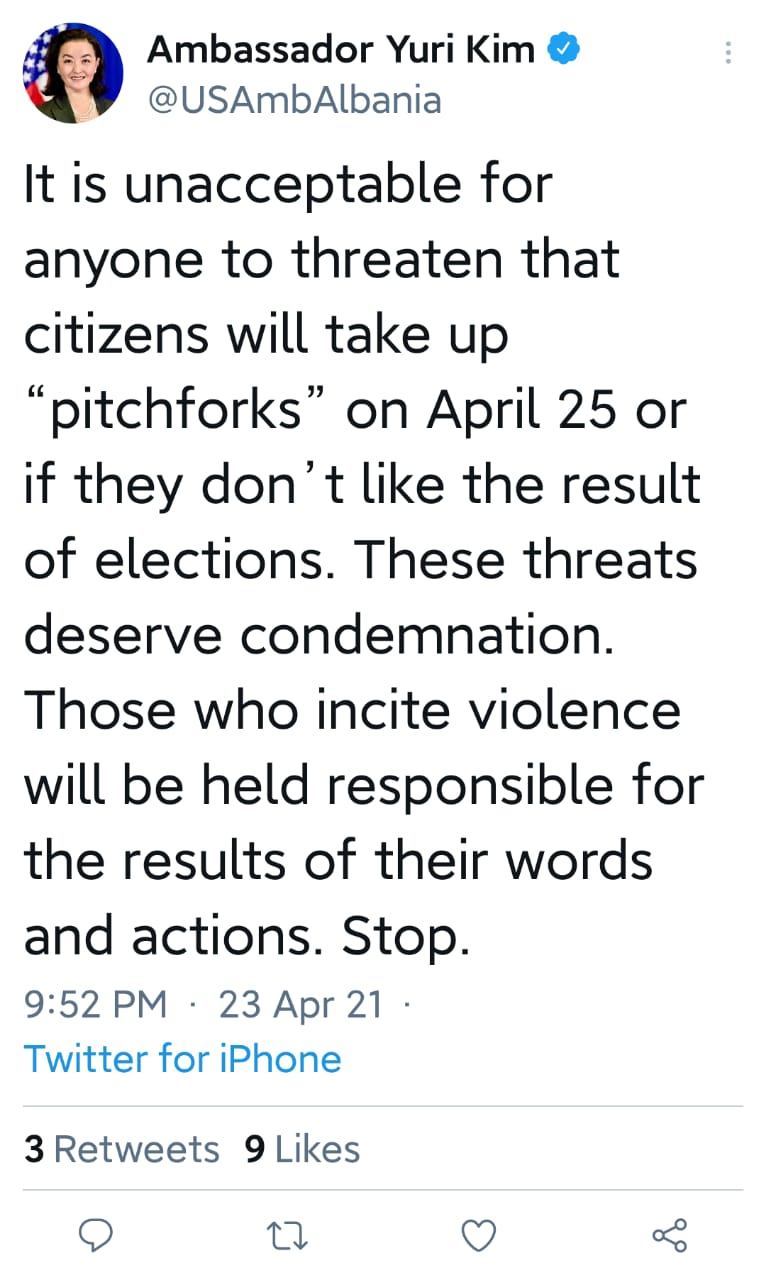Click the 9:52 PM timestamp
766x1280 pixels.
coord(96,1004)
